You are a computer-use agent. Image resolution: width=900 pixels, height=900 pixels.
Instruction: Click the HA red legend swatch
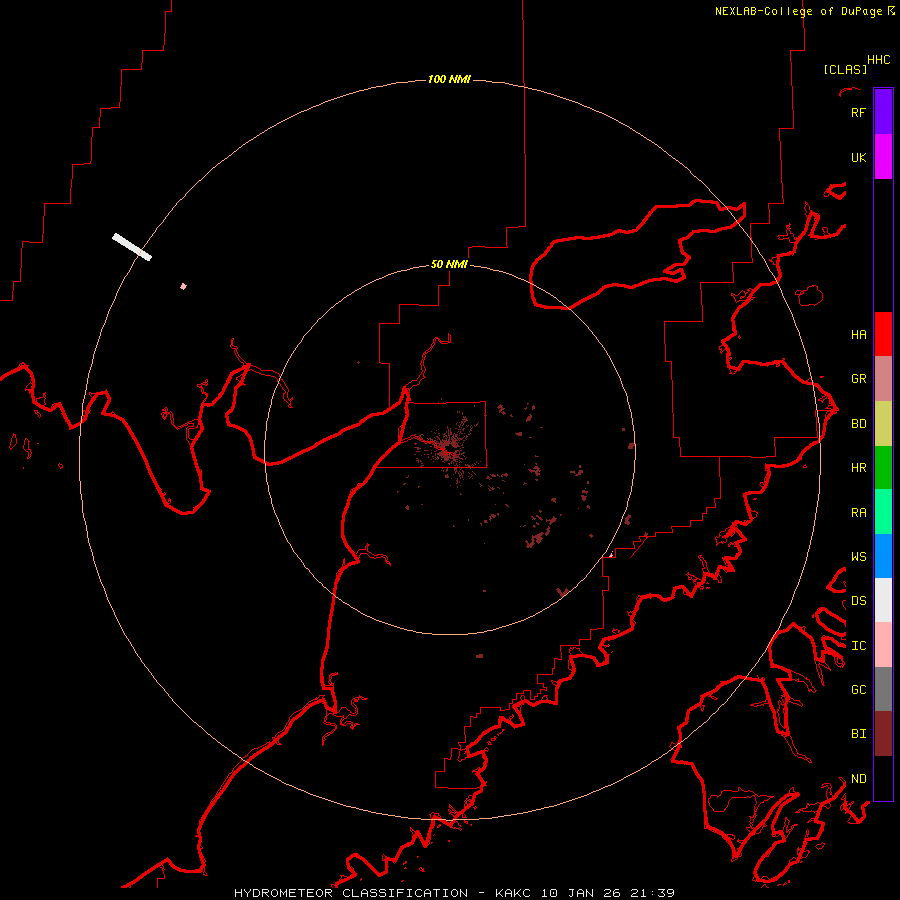(883, 334)
